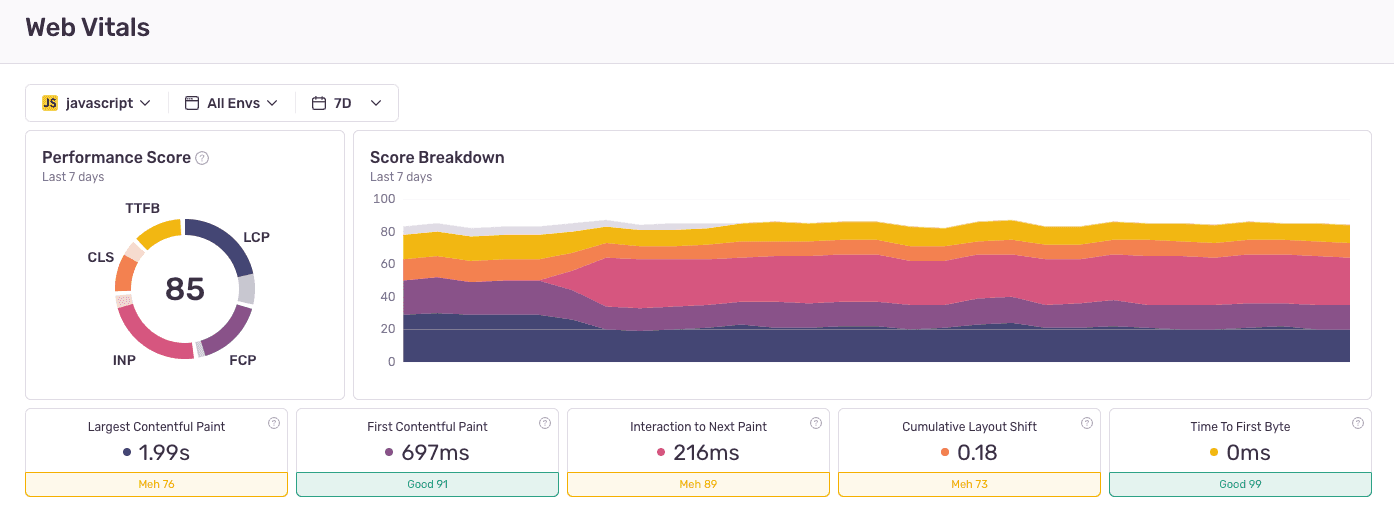The height and width of the screenshot is (511, 1394).
Task: Click the CLS orange ring segment
Action: pyautogui.click(x=125, y=272)
